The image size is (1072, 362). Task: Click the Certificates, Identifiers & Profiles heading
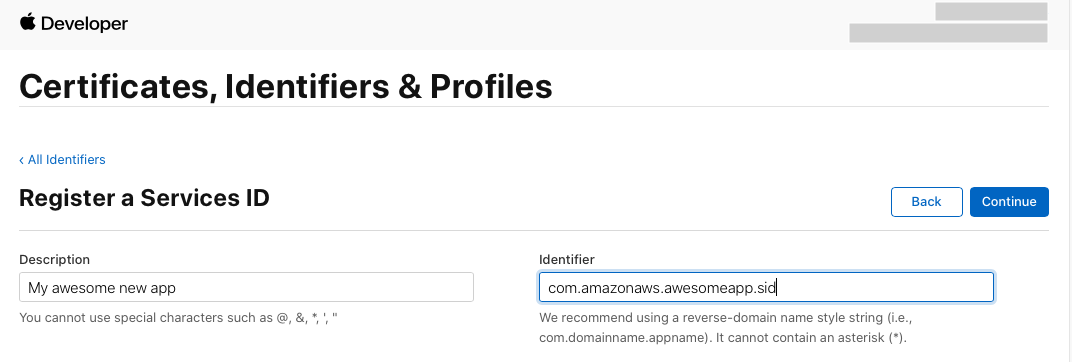coord(286,87)
